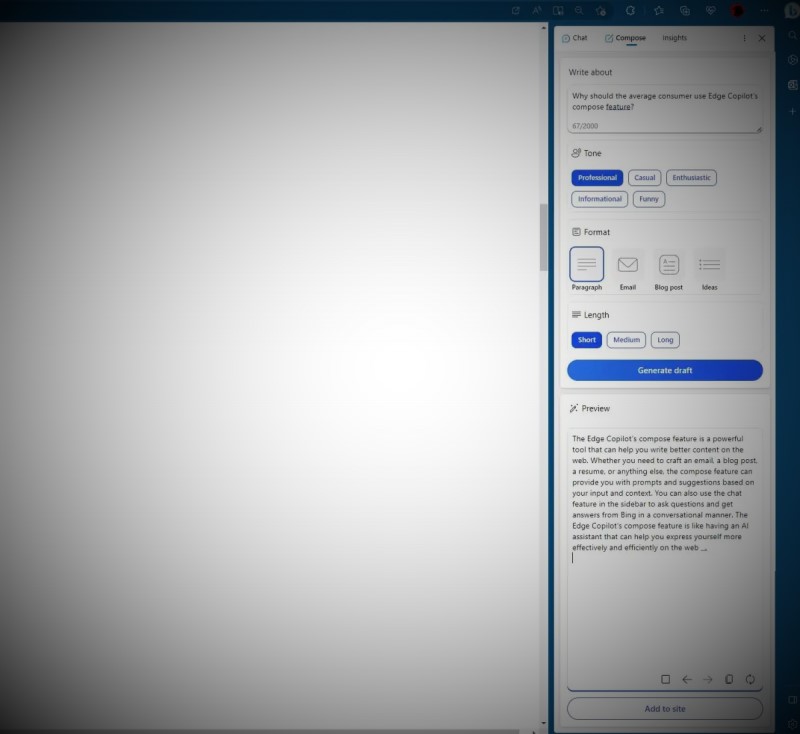The height and width of the screenshot is (734, 800).
Task: Open the browser Settings and more ellipsis
Action: [764, 11]
